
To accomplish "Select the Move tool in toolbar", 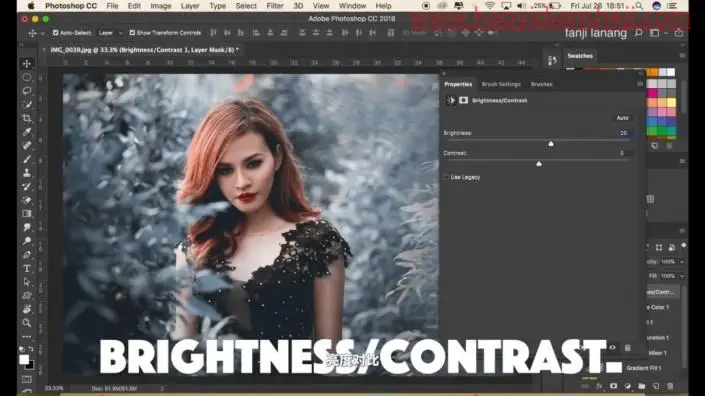I will tap(27, 63).
